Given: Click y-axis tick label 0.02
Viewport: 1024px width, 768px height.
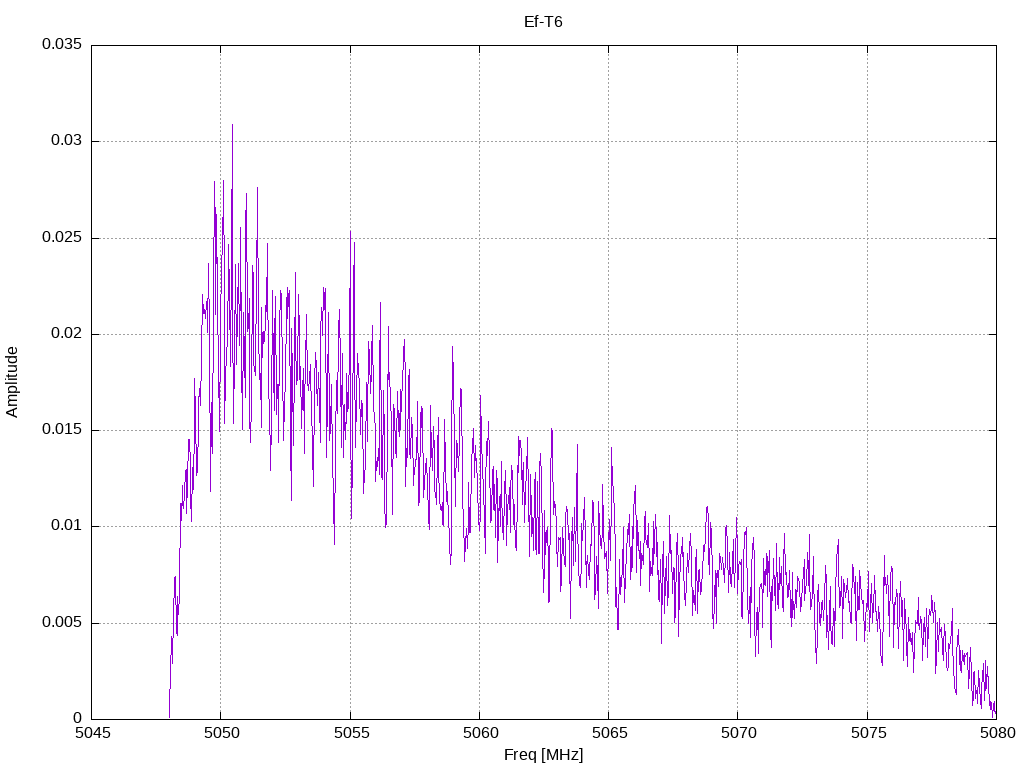Looking at the screenshot, I should [x=67, y=333].
